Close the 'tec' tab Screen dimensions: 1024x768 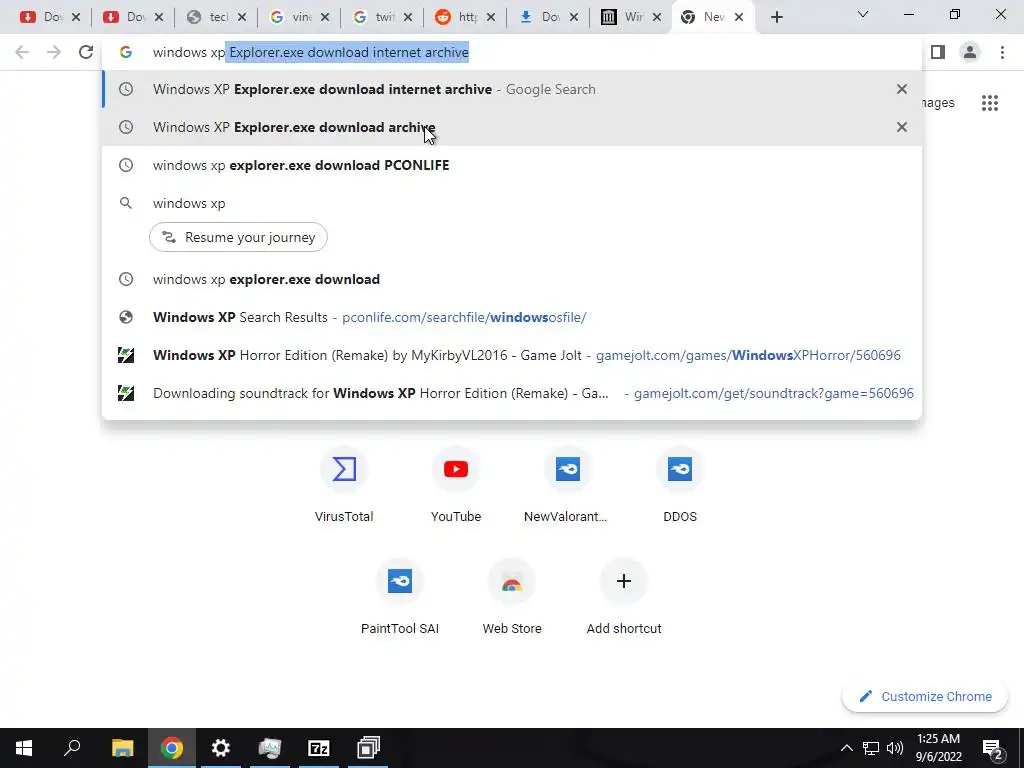tap(242, 17)
